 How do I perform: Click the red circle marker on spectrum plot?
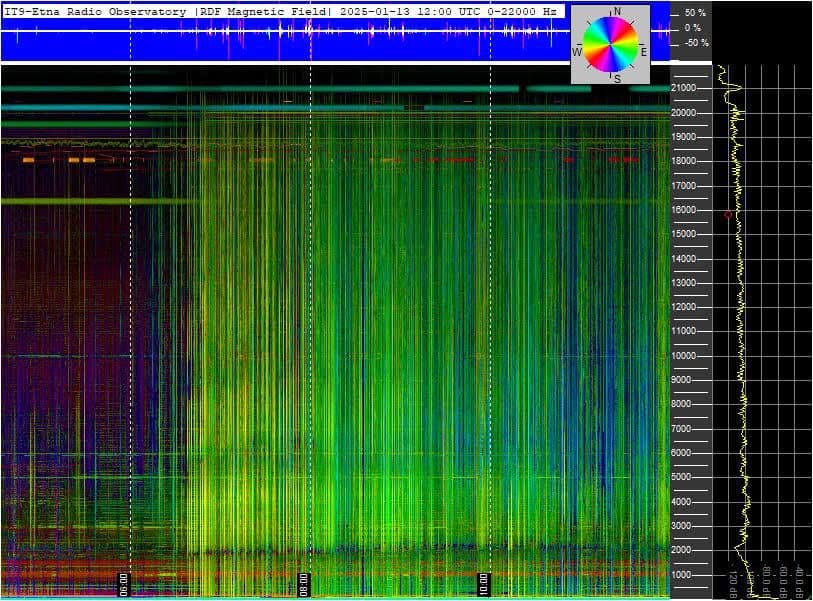coord(728,214)
